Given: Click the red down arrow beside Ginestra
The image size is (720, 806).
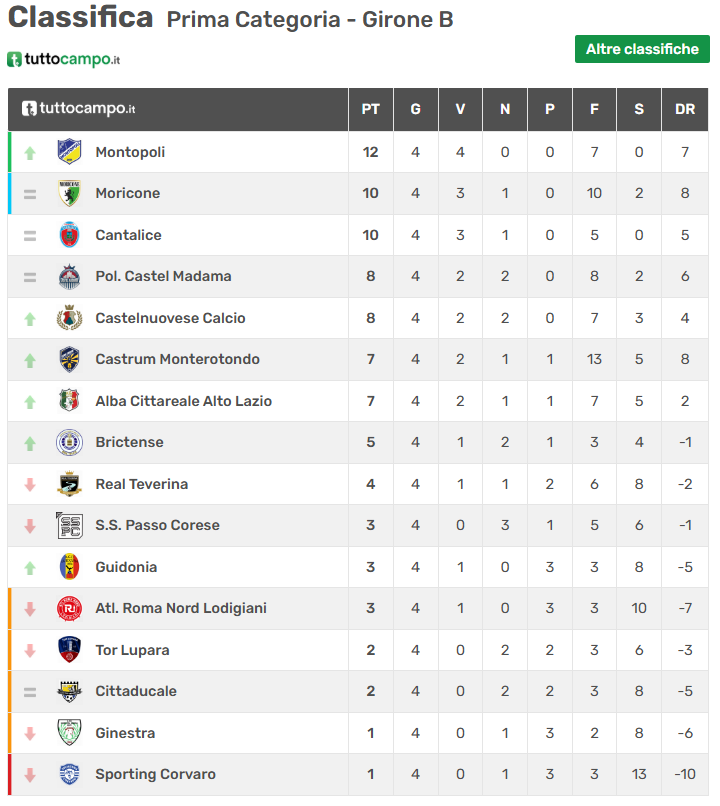Looking at the screenshot, I should pos(30,733).
